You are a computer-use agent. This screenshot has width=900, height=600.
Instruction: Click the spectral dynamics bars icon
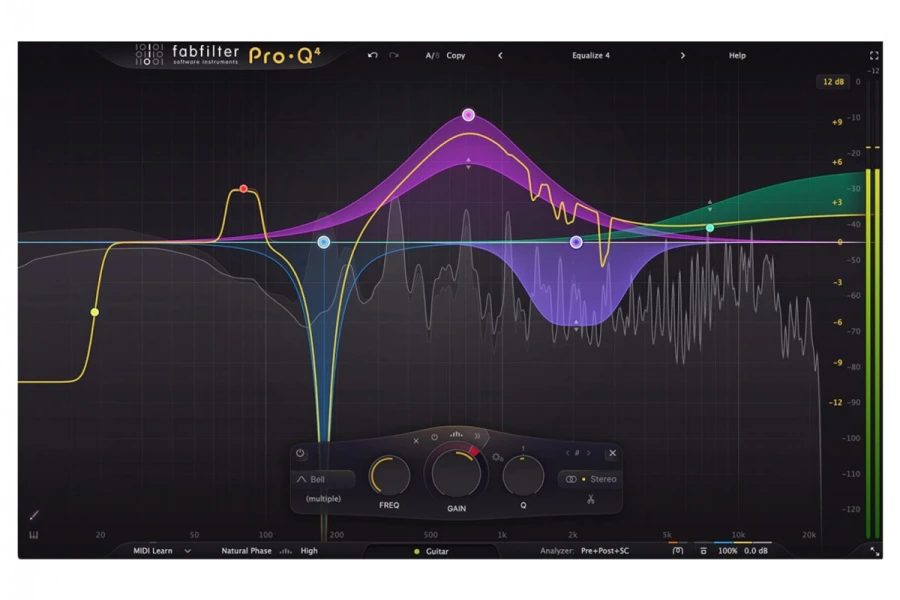tap(456, 435)
